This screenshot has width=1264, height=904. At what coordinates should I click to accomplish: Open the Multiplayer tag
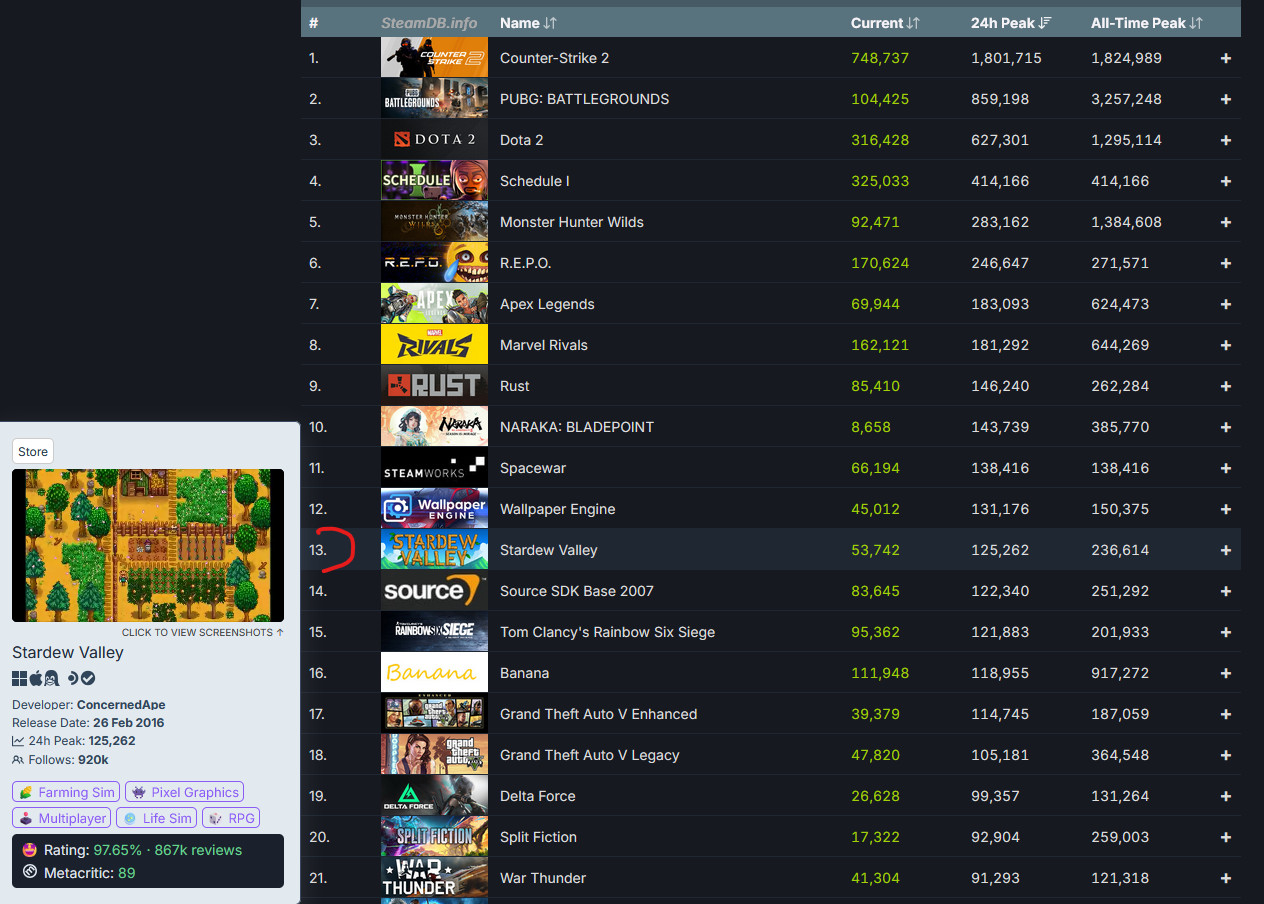(62, 818)
